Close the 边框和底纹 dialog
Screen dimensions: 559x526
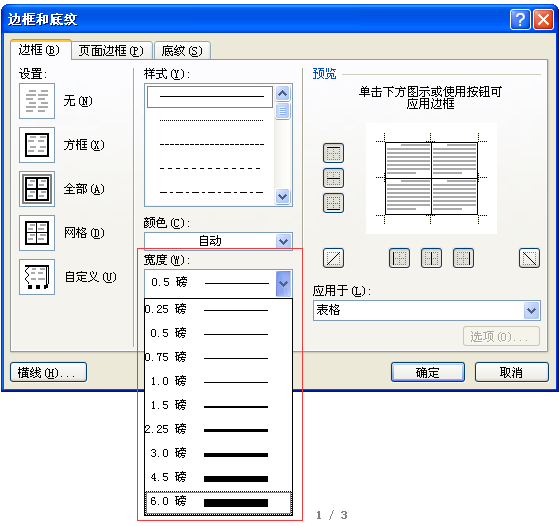pos(543,19)
